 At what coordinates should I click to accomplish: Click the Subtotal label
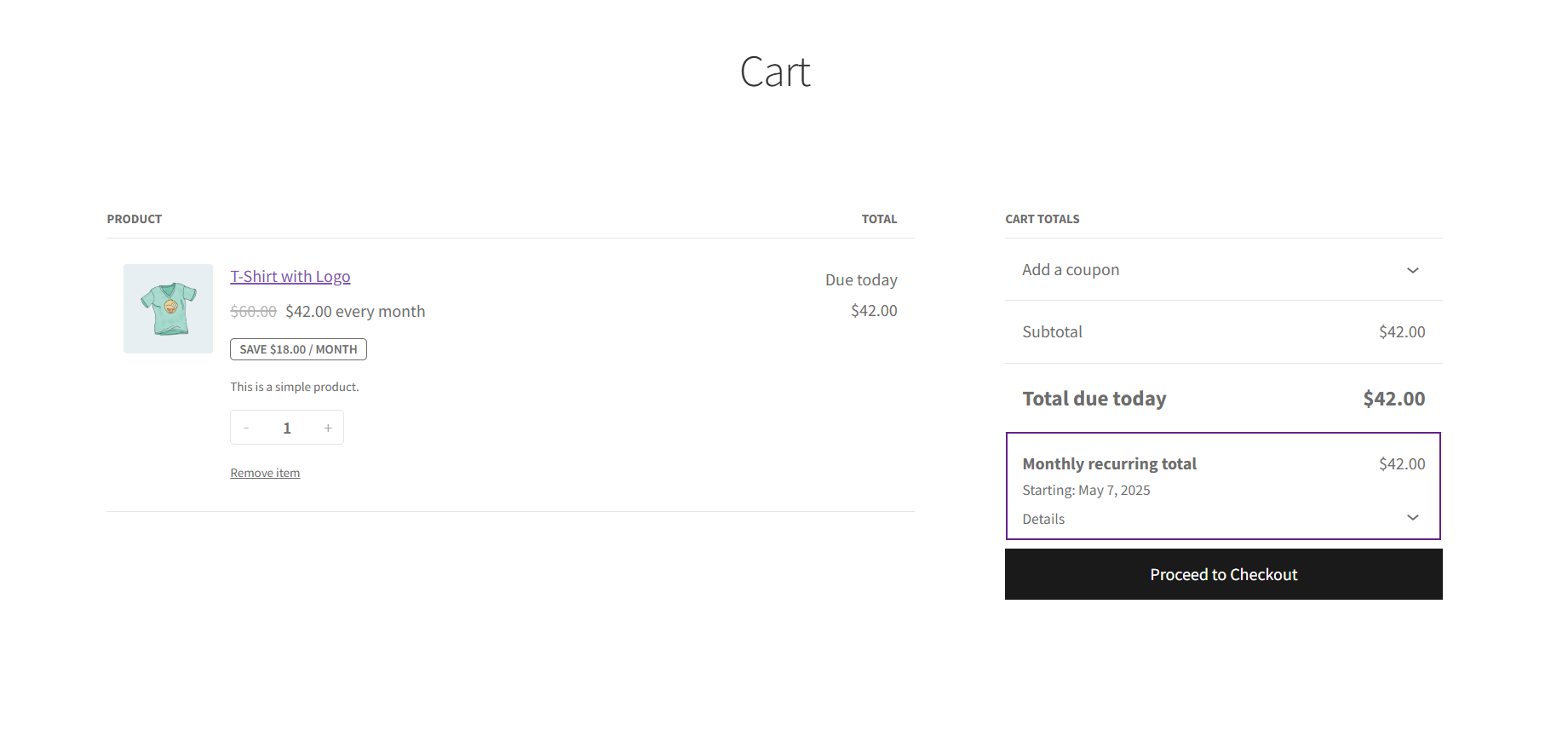pos(1052,332)
